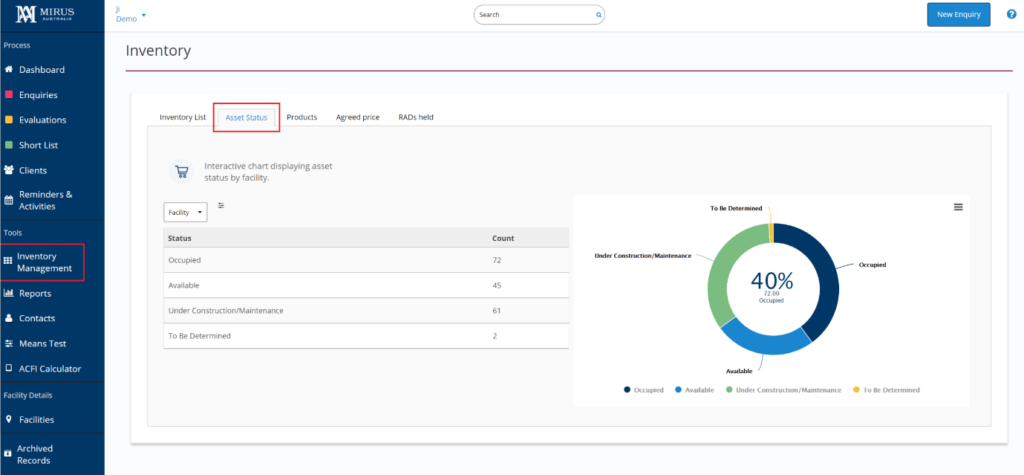This screenshot has height=475, width=1024.
Task: Select the Under Construction/Maintenance table row
Action: (x=366, y=310)
